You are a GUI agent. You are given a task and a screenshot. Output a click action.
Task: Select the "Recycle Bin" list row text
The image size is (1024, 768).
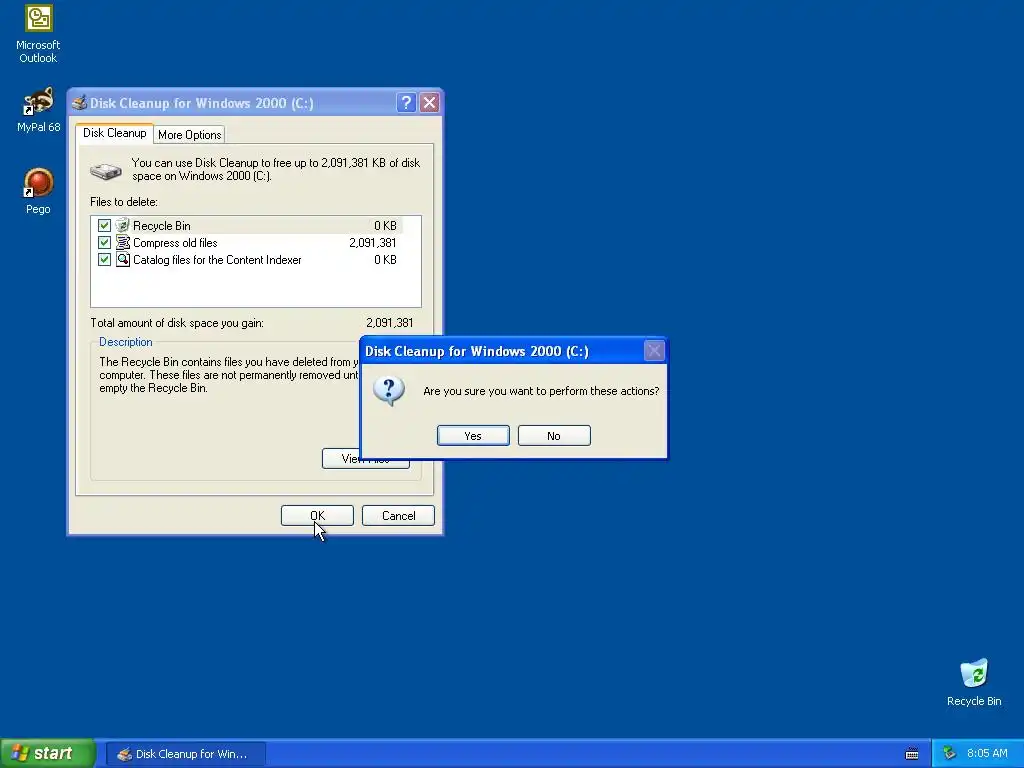[161, 225]
